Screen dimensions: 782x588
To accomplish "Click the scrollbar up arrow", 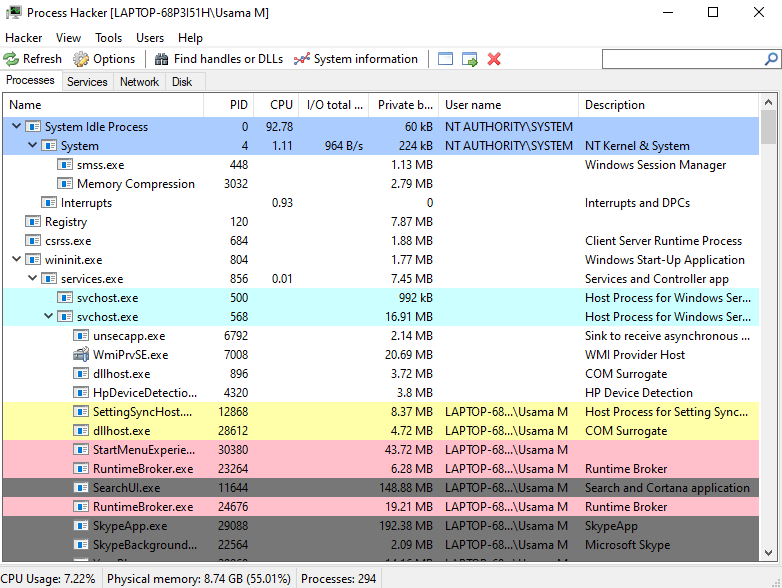I will 768,102.
